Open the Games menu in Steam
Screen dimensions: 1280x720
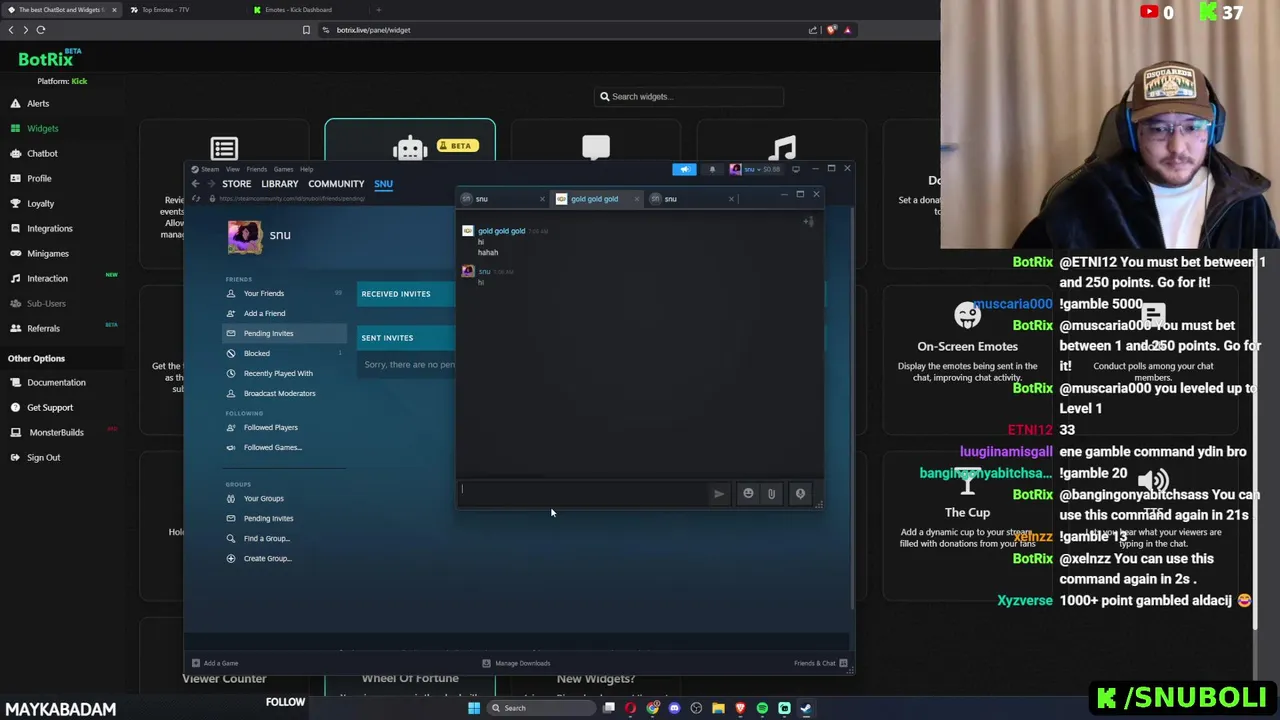pos(283,169)
